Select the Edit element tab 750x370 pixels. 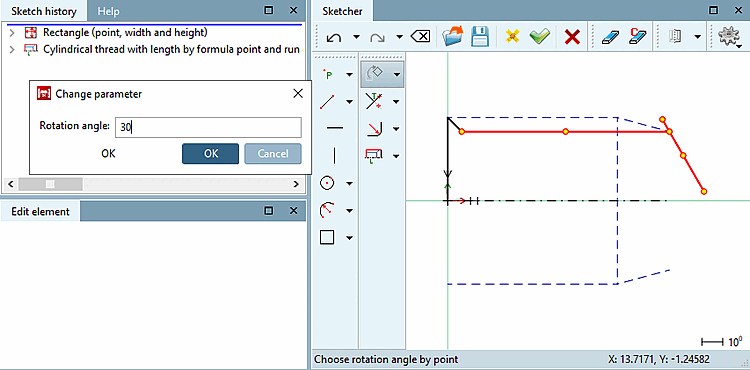[41, 211]
